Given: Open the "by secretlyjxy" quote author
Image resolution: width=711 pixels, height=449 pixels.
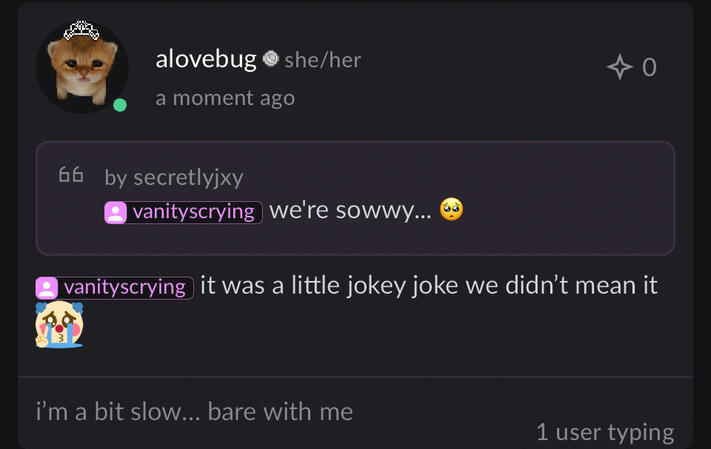Looking at the screenshot, I should coord(174,177).
